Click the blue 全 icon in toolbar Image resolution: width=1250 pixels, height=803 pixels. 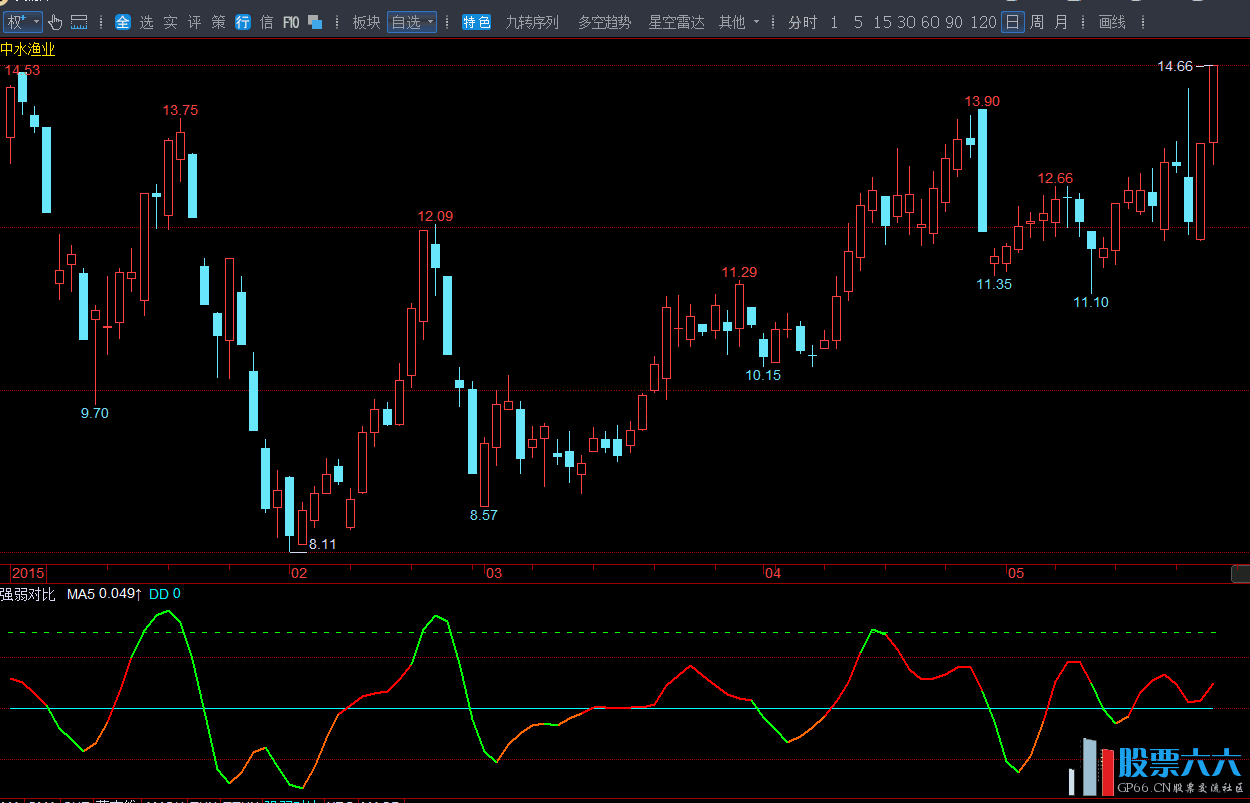(122, 22)
